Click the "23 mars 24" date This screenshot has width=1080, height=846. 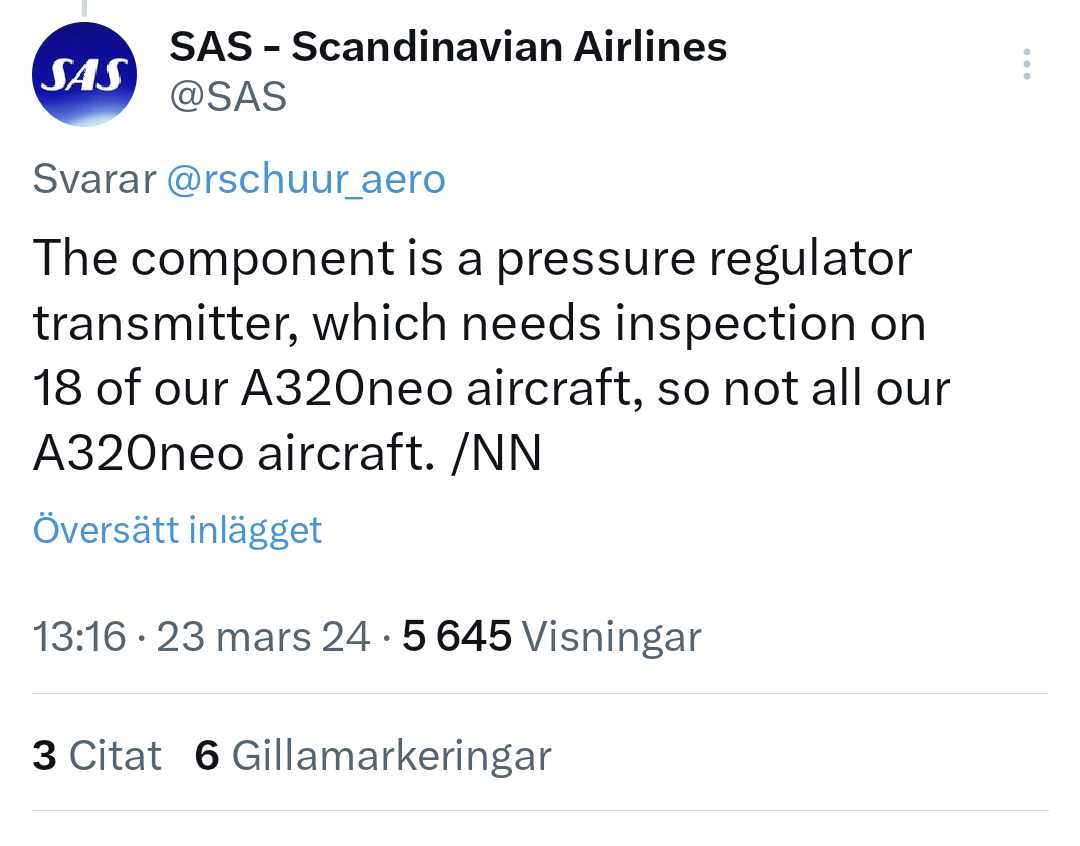click(x=263, y=636)
